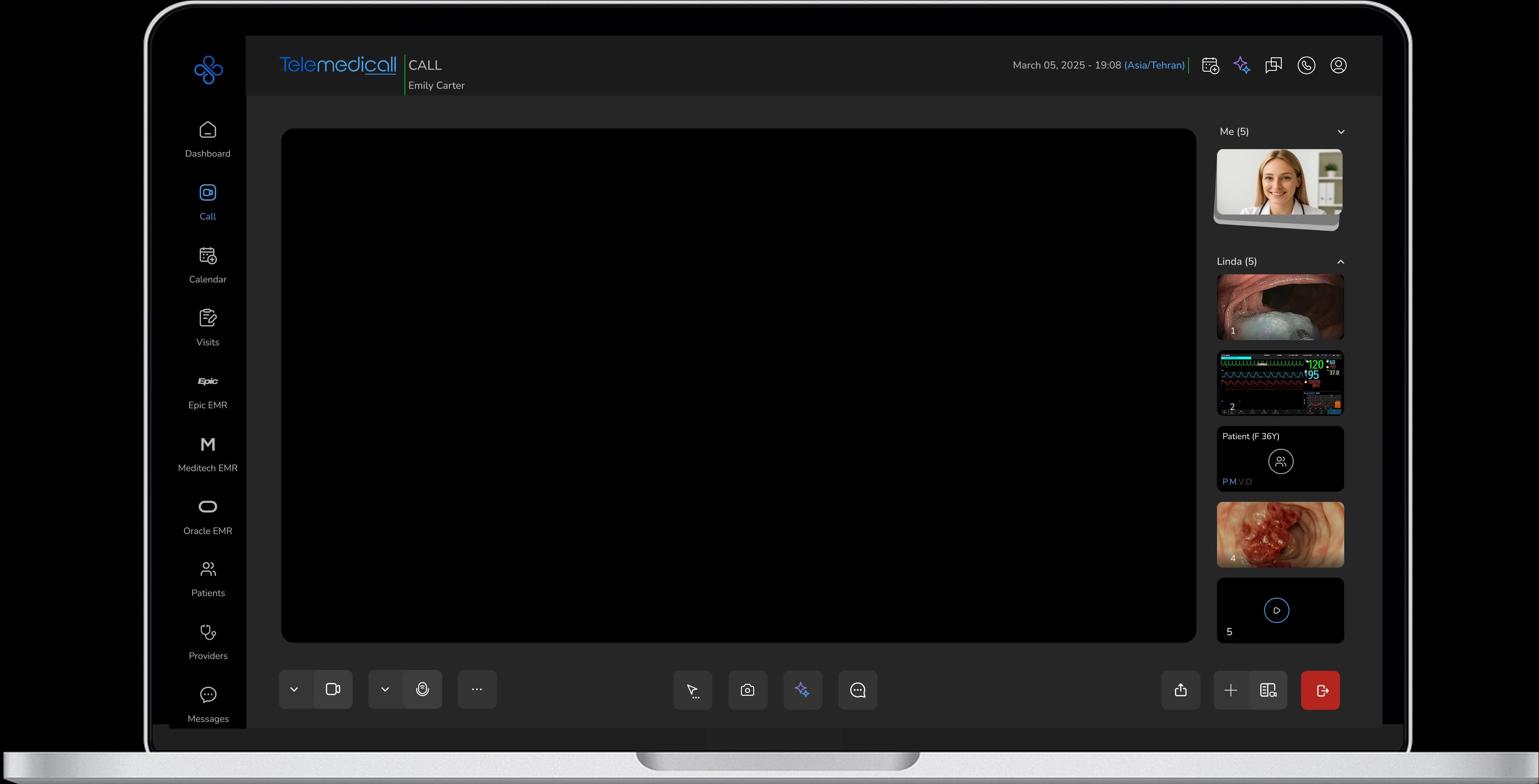Add a participant with the plus button
Screen dimensions: 1539x784
1231,690
